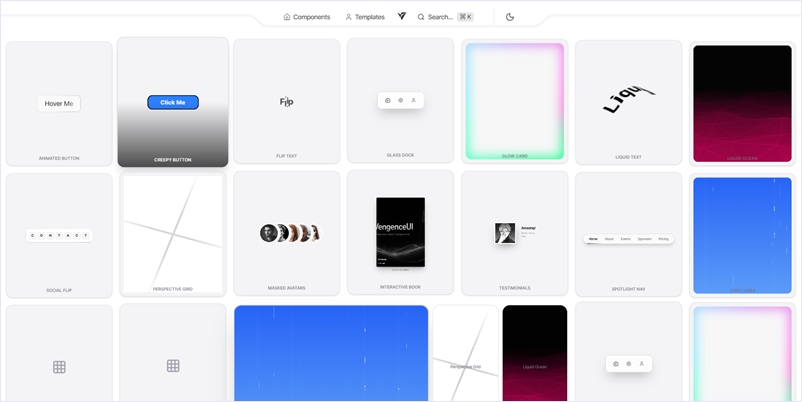Click the camera icon in the bottom-row dock
The width and height of the screenshot is (802, 402).
pyautogui.click(x=616, y=364)
